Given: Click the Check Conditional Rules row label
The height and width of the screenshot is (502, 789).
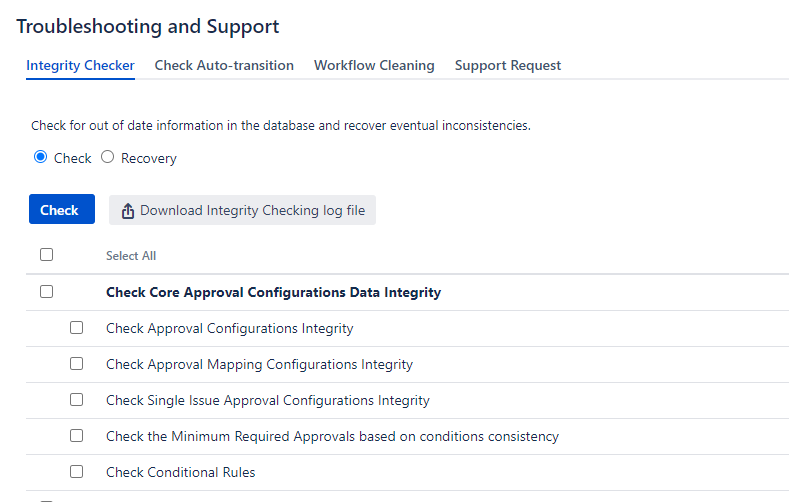Looking at the screenshot, I should click(181, 472).
